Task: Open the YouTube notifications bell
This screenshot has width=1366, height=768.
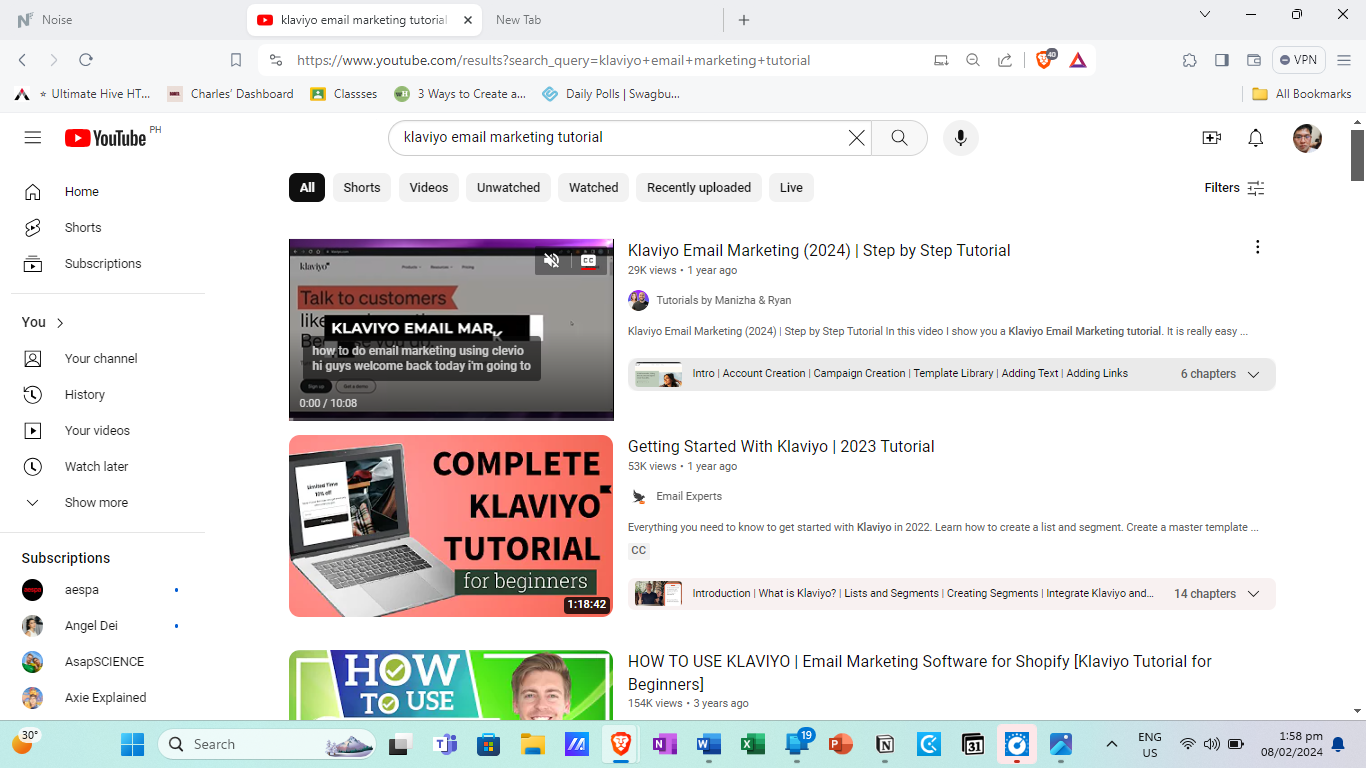Action: (1256, 138)
